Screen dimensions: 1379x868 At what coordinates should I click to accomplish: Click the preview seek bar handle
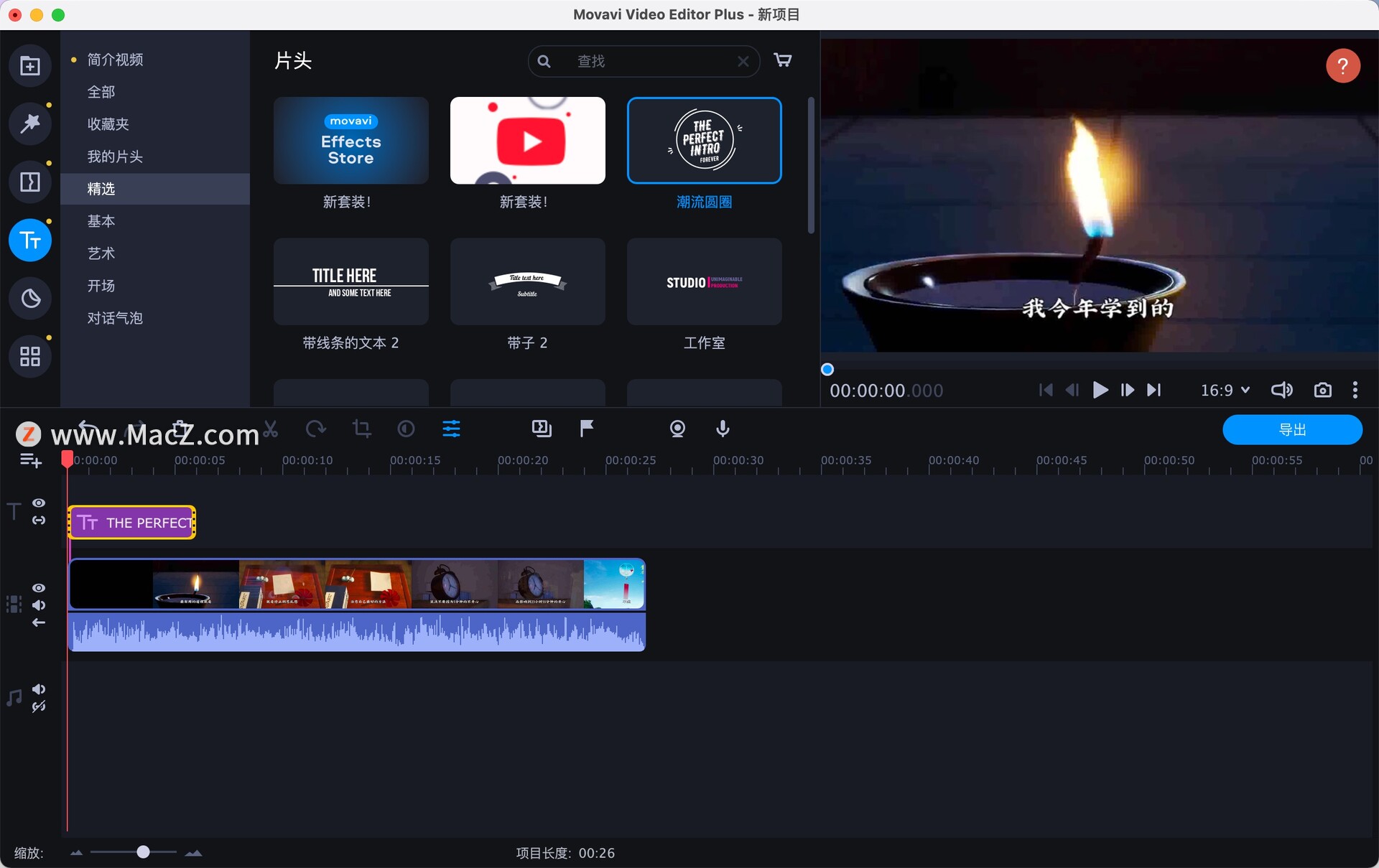827,369
